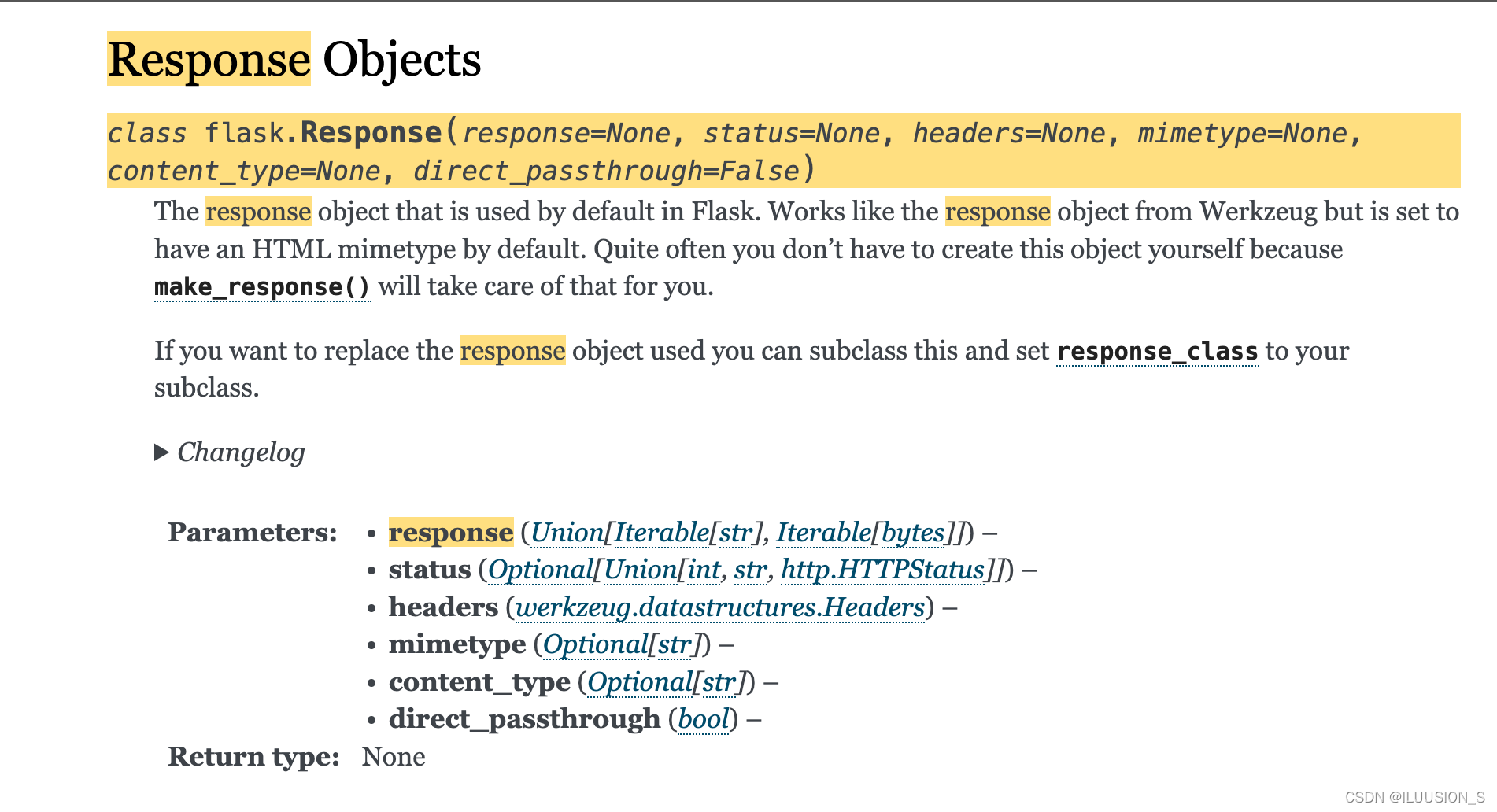Click the headers parameter name
The width and height of the screenshot is (1497, 812).
point(443,607)
